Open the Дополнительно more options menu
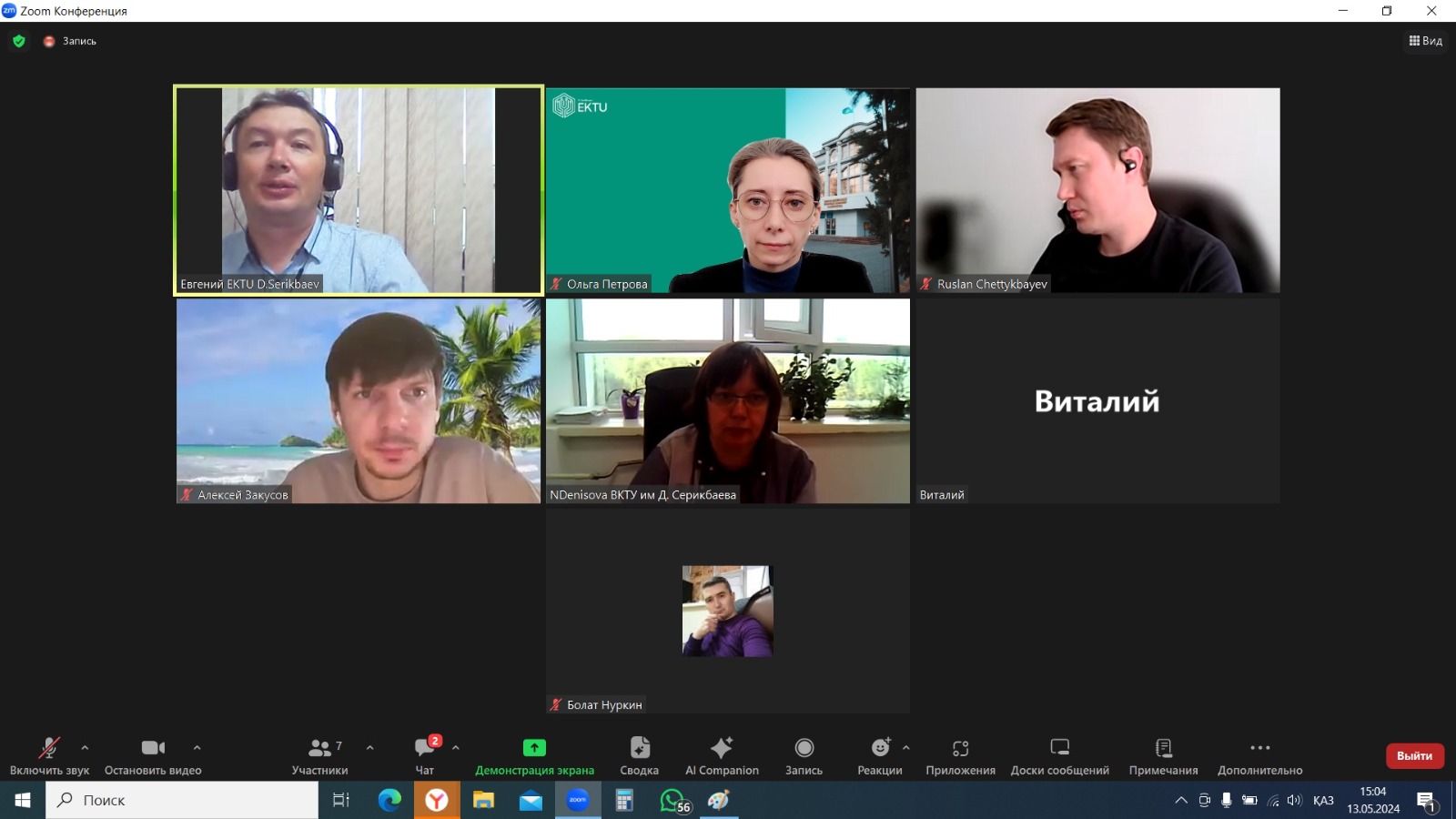The width and height of the screenshot is (1456, 819). (x=1259, y=755)
